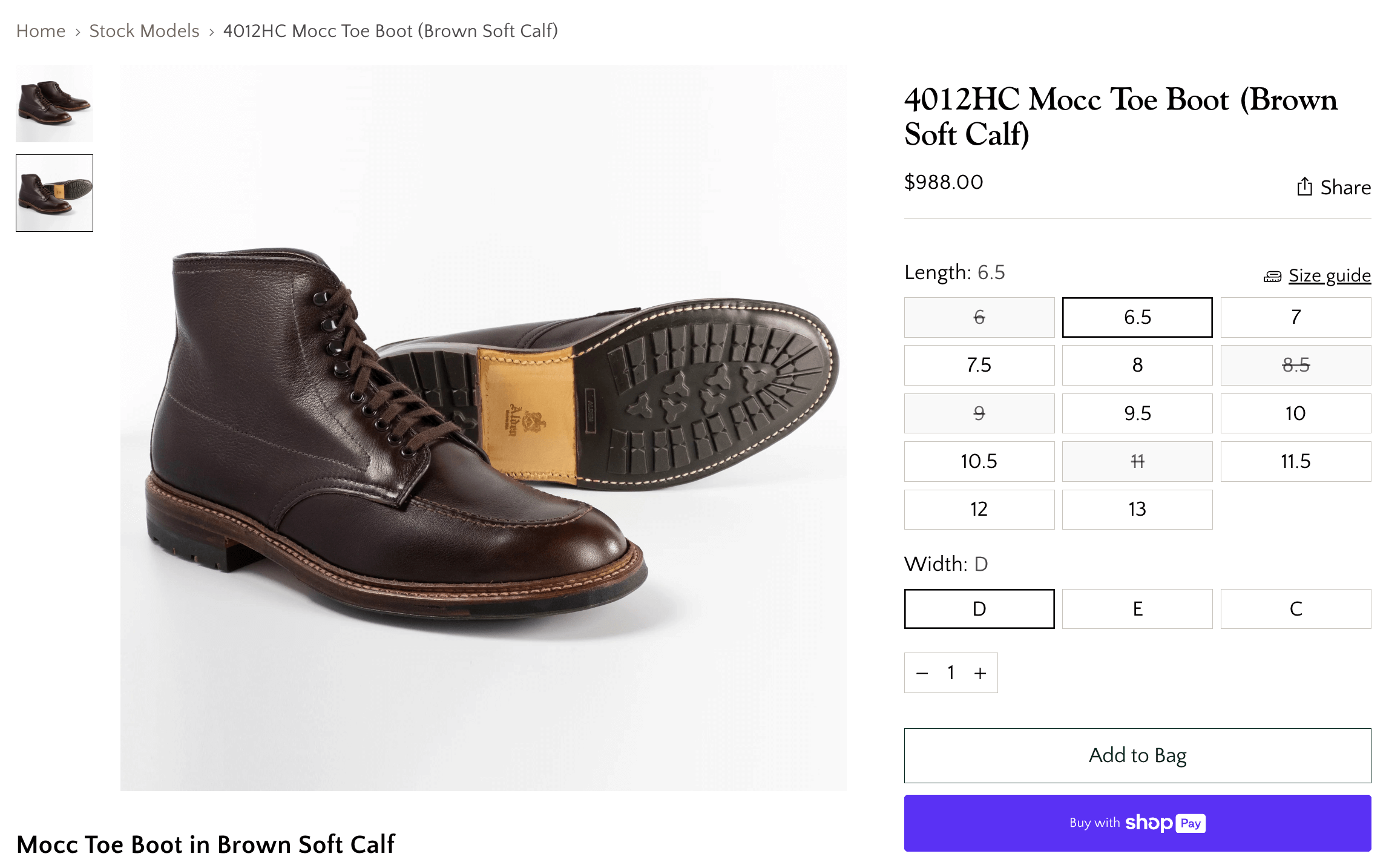Open the Size guide link
Screen dimensions: 1386x868
(x=1329, y=276)
